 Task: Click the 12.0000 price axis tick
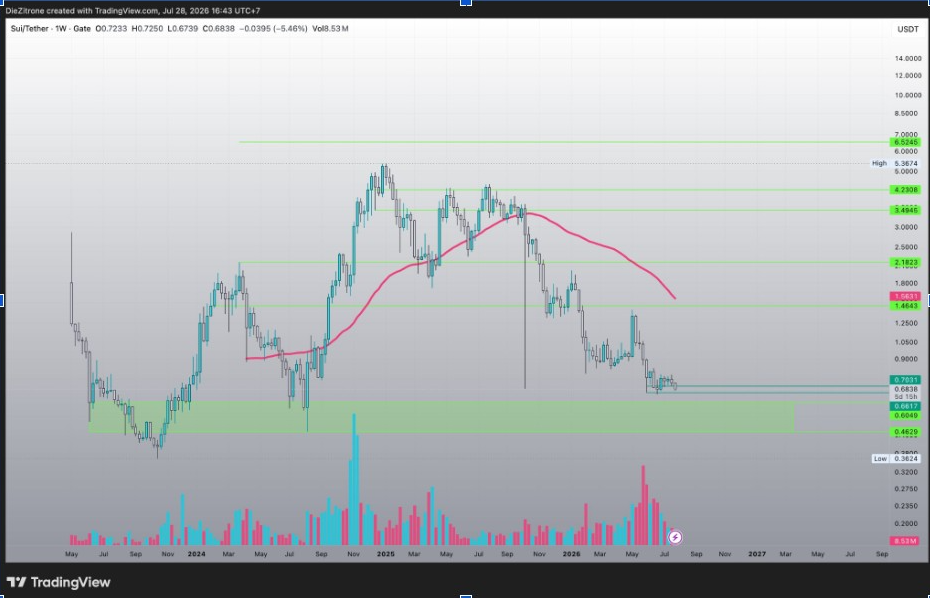(x=907, y=75)
